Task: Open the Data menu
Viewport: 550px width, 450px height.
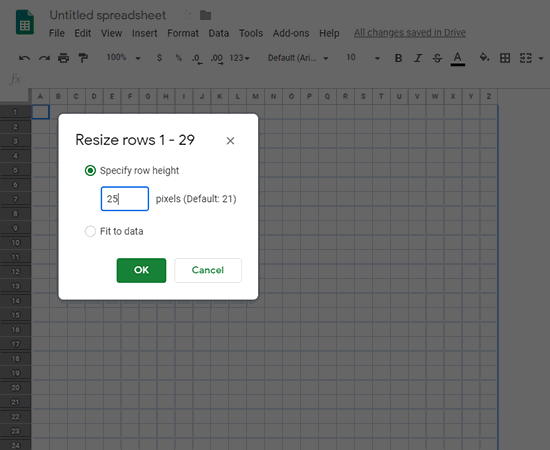Action: click(x=219, y=33)
